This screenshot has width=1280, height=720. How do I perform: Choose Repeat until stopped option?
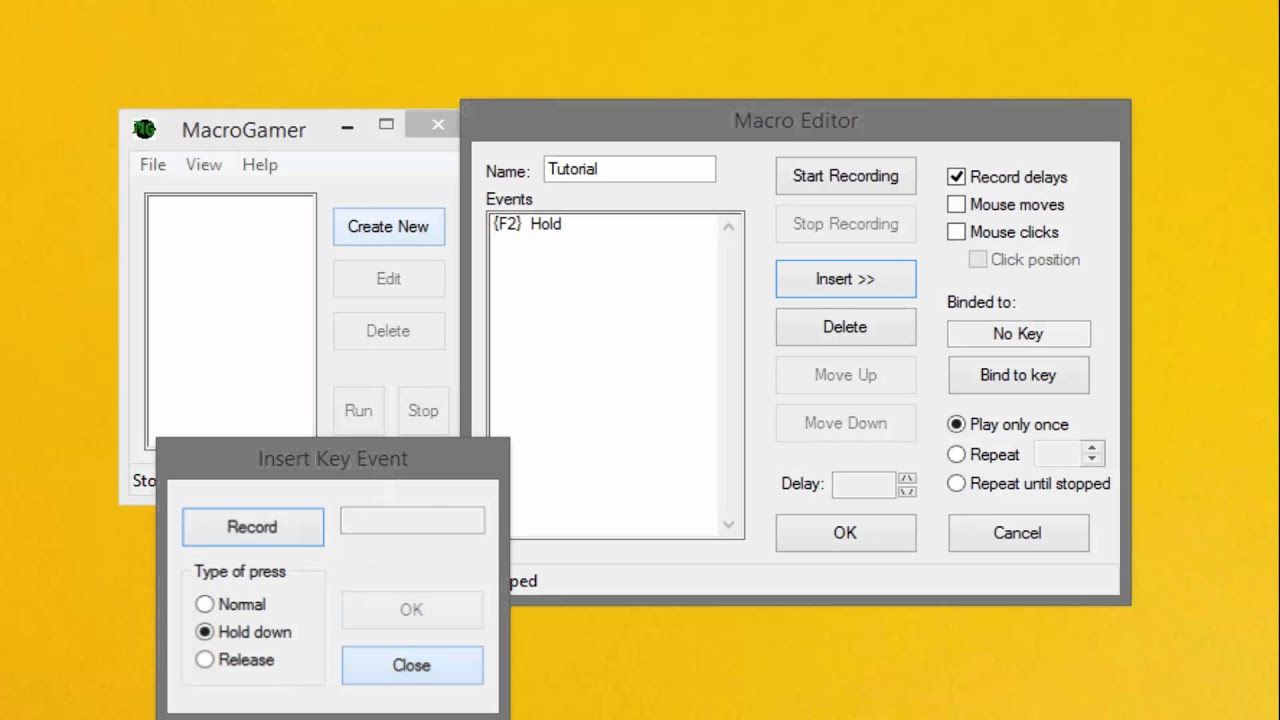957,483
